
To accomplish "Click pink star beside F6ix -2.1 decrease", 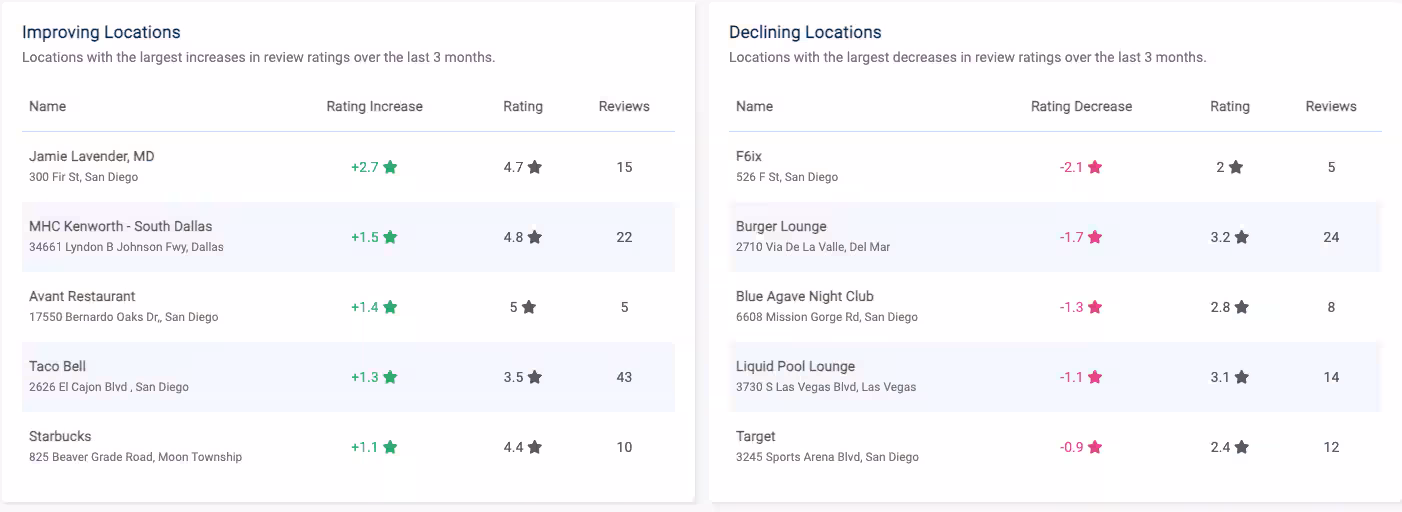I will coord(1095,167).
